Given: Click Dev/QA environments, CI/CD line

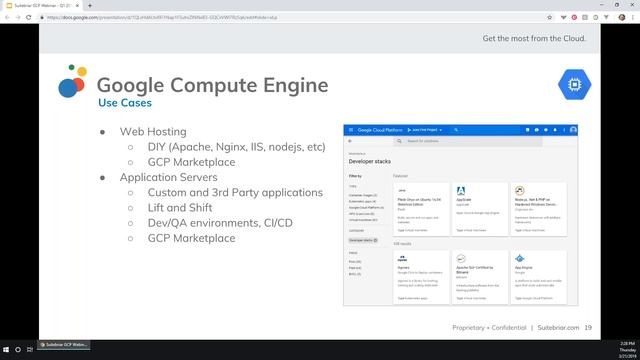Looking at the screenshot, I should [220, 223].
